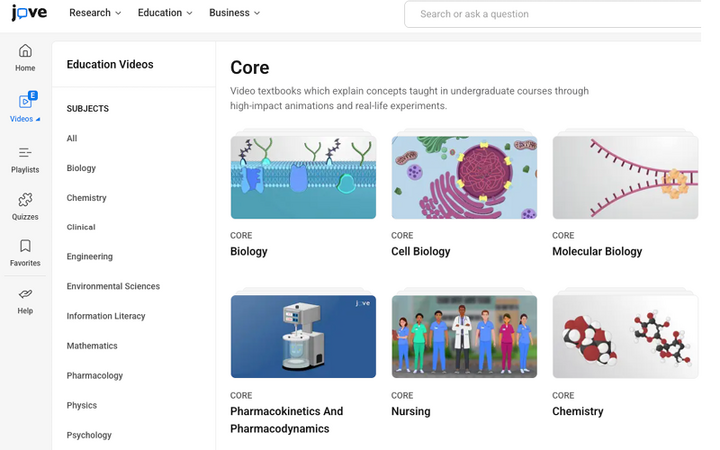720x450 pixels.
Task: Expand the Education dropdown menu
Action: (166, 13)
